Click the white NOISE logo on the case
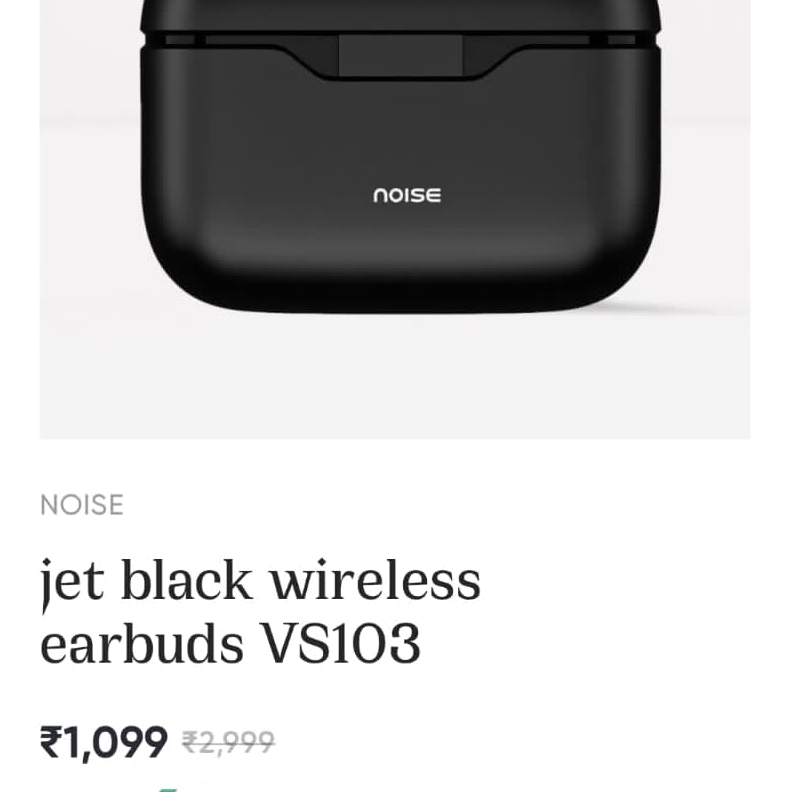Screen dimensions: 792x792 (407, 195)
